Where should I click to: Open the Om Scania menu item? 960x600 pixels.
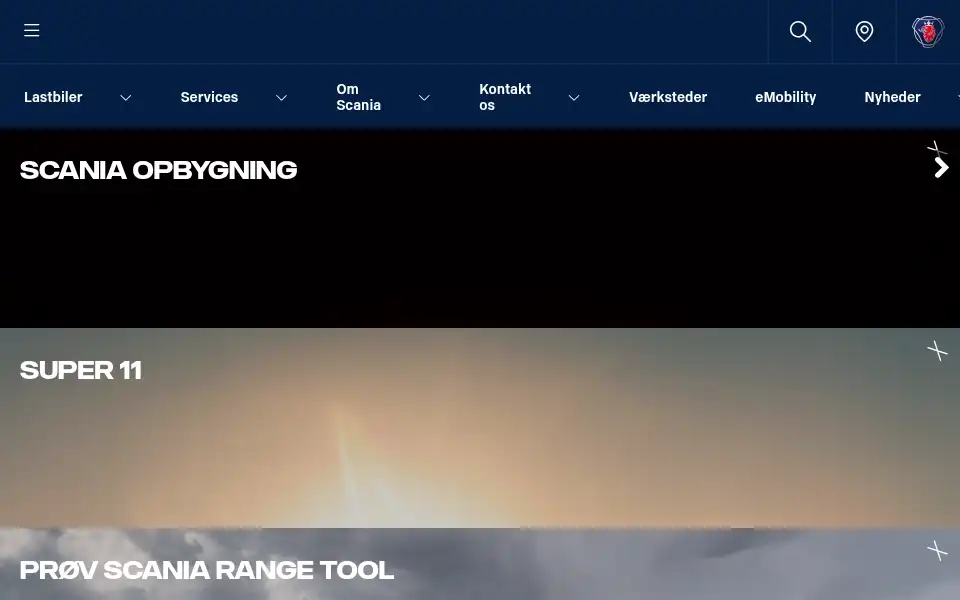[x=359, y=97]
